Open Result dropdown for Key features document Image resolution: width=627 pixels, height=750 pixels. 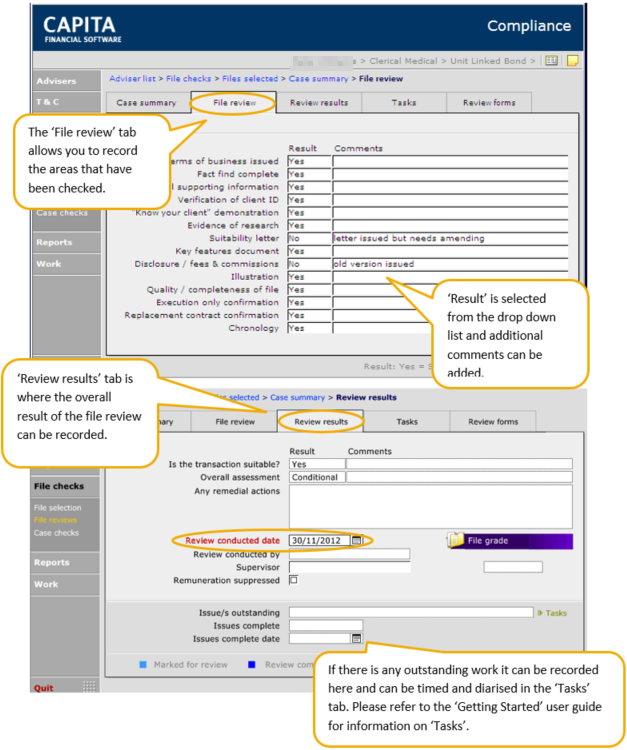point(309,251)
